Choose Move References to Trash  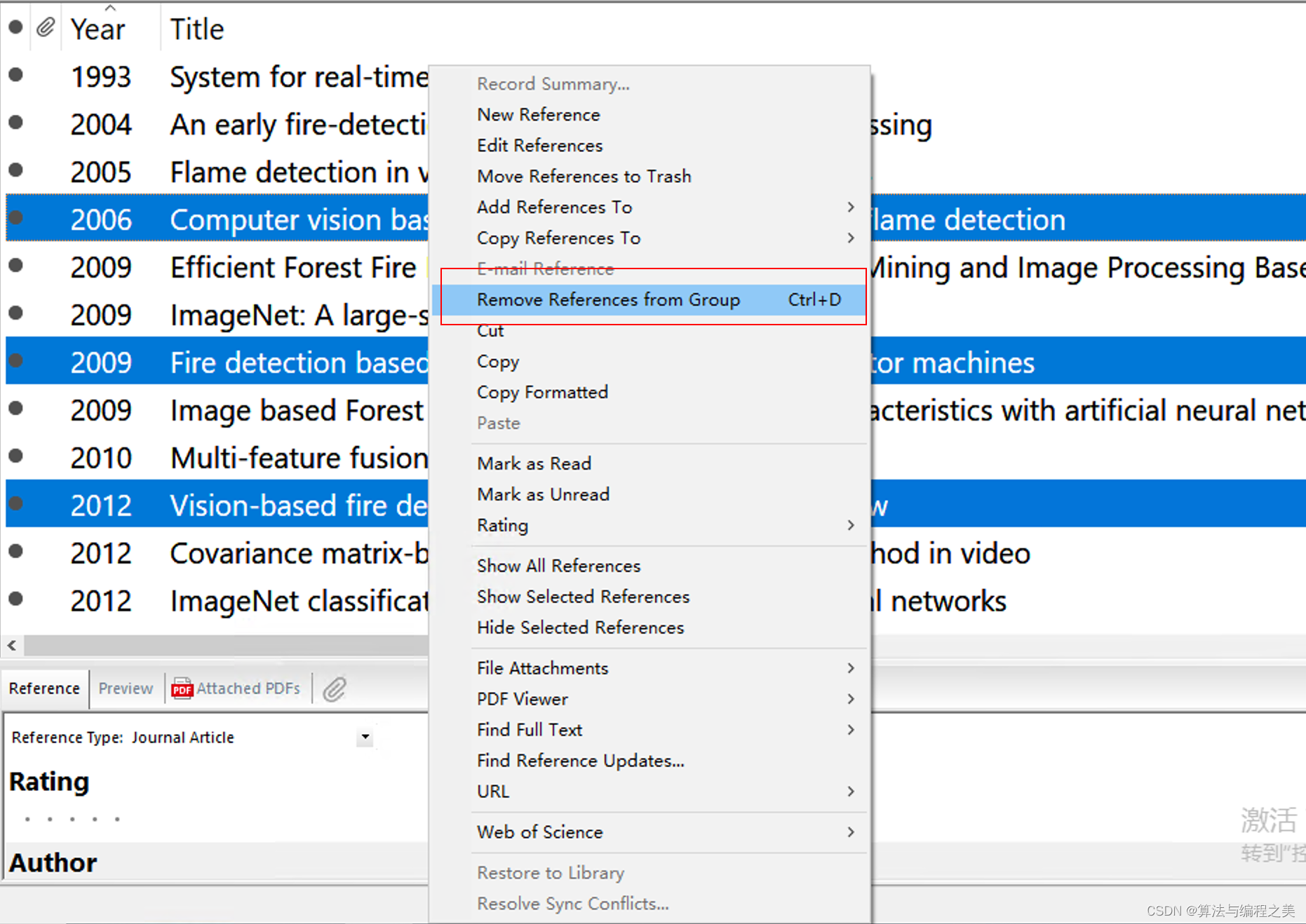coord(649,176)
